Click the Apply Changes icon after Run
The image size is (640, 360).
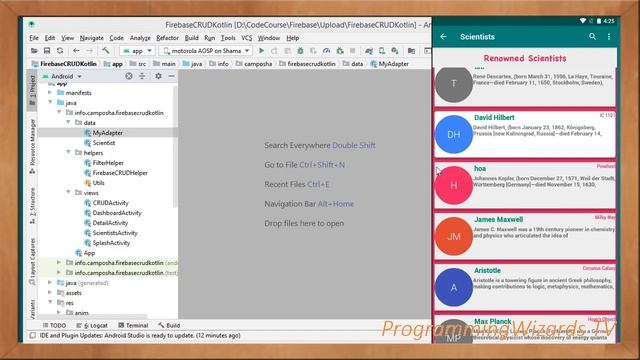274,51
